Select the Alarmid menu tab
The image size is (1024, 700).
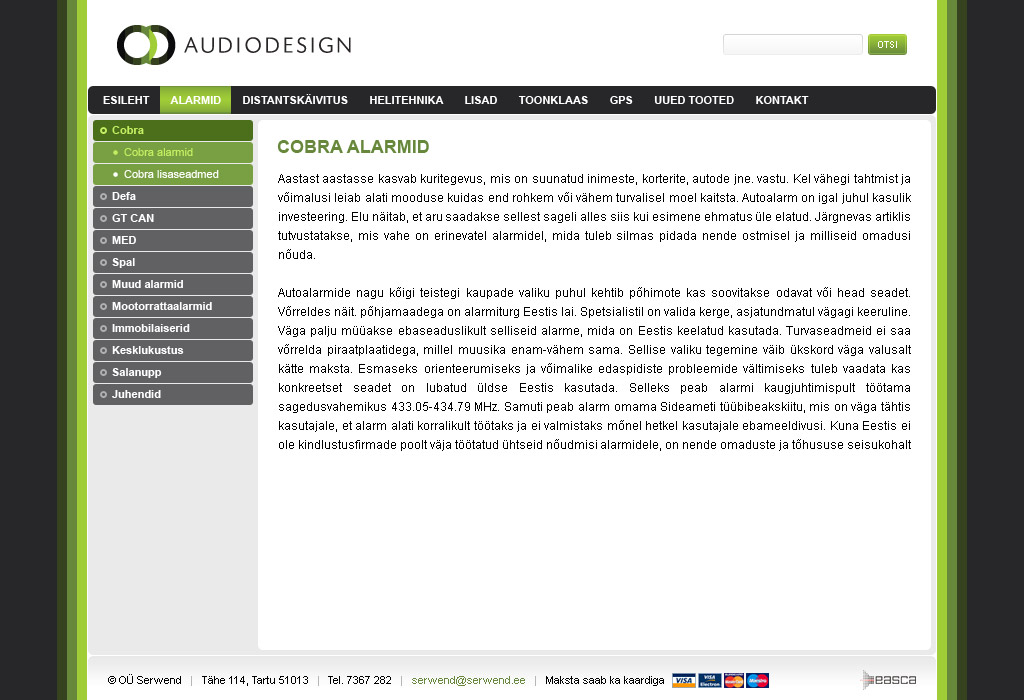coord(195,100)
